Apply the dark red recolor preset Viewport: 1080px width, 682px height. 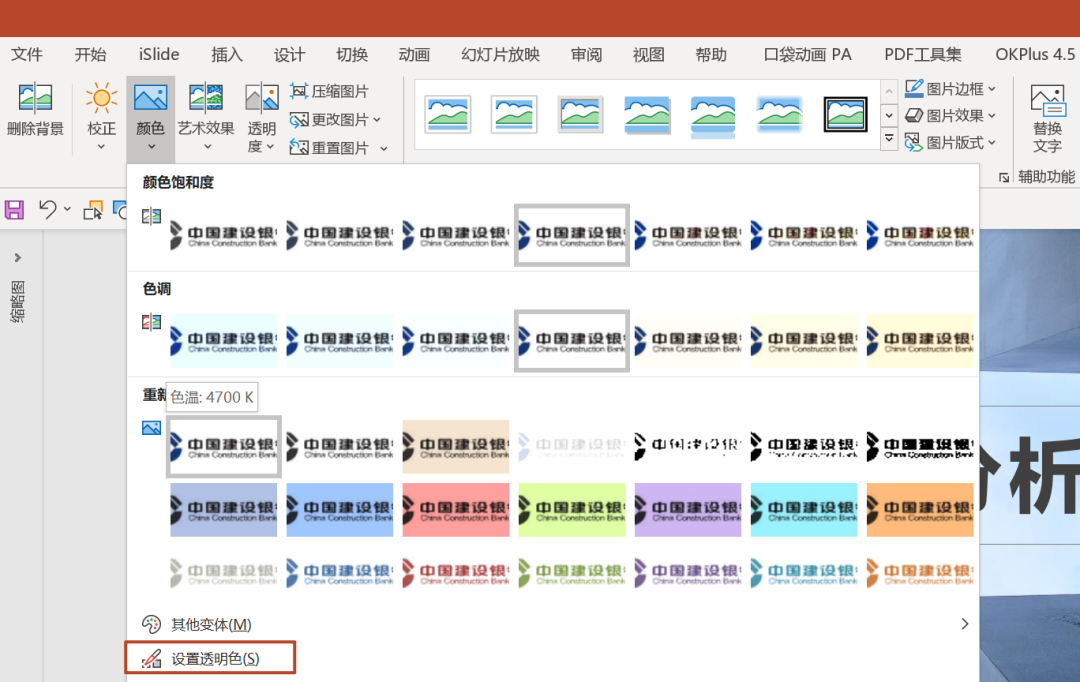456,510
